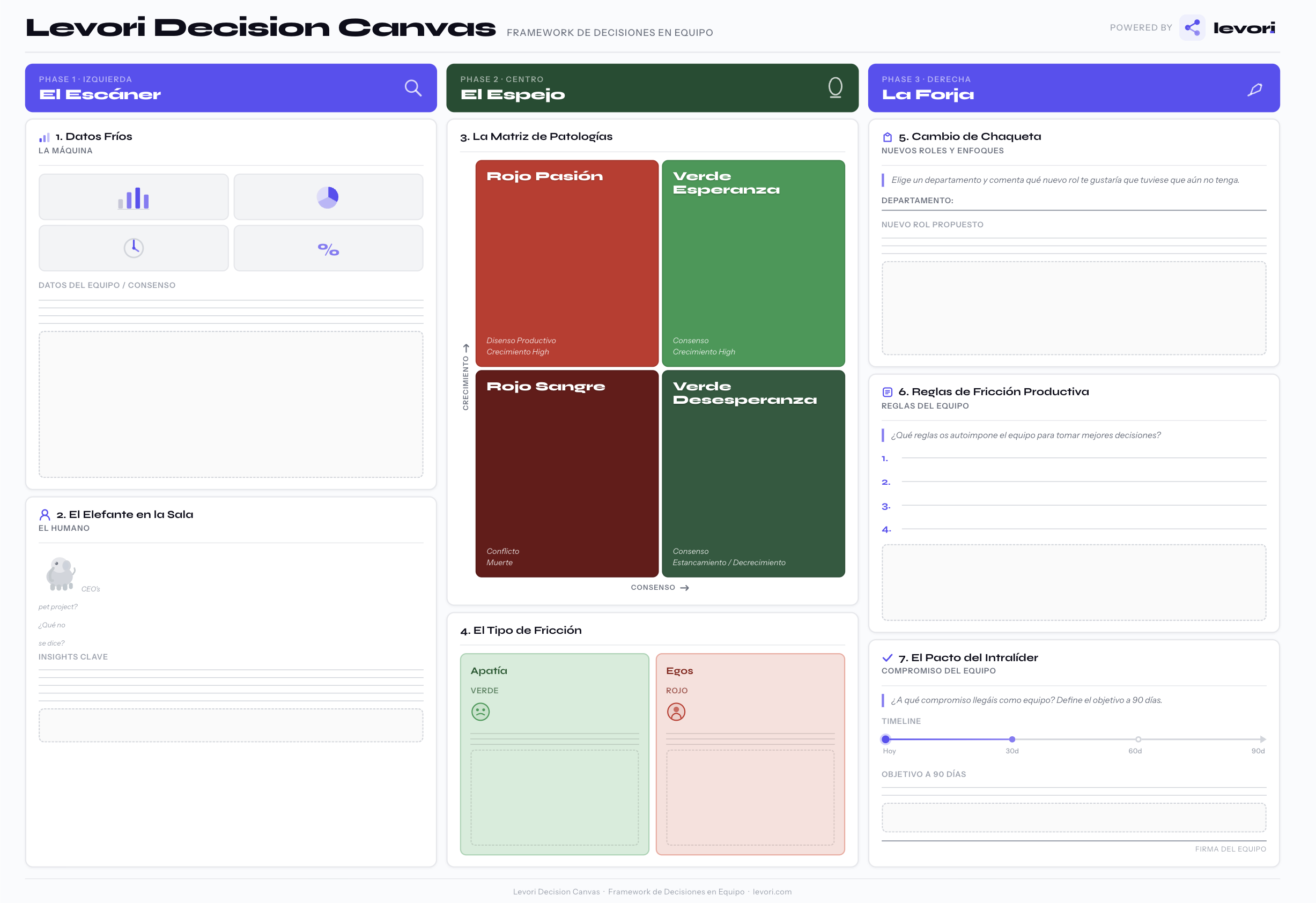Screen dimensions: 1316x903
Task: Click the pen icon in La Forja header
Action: (x=1255, y=90)
